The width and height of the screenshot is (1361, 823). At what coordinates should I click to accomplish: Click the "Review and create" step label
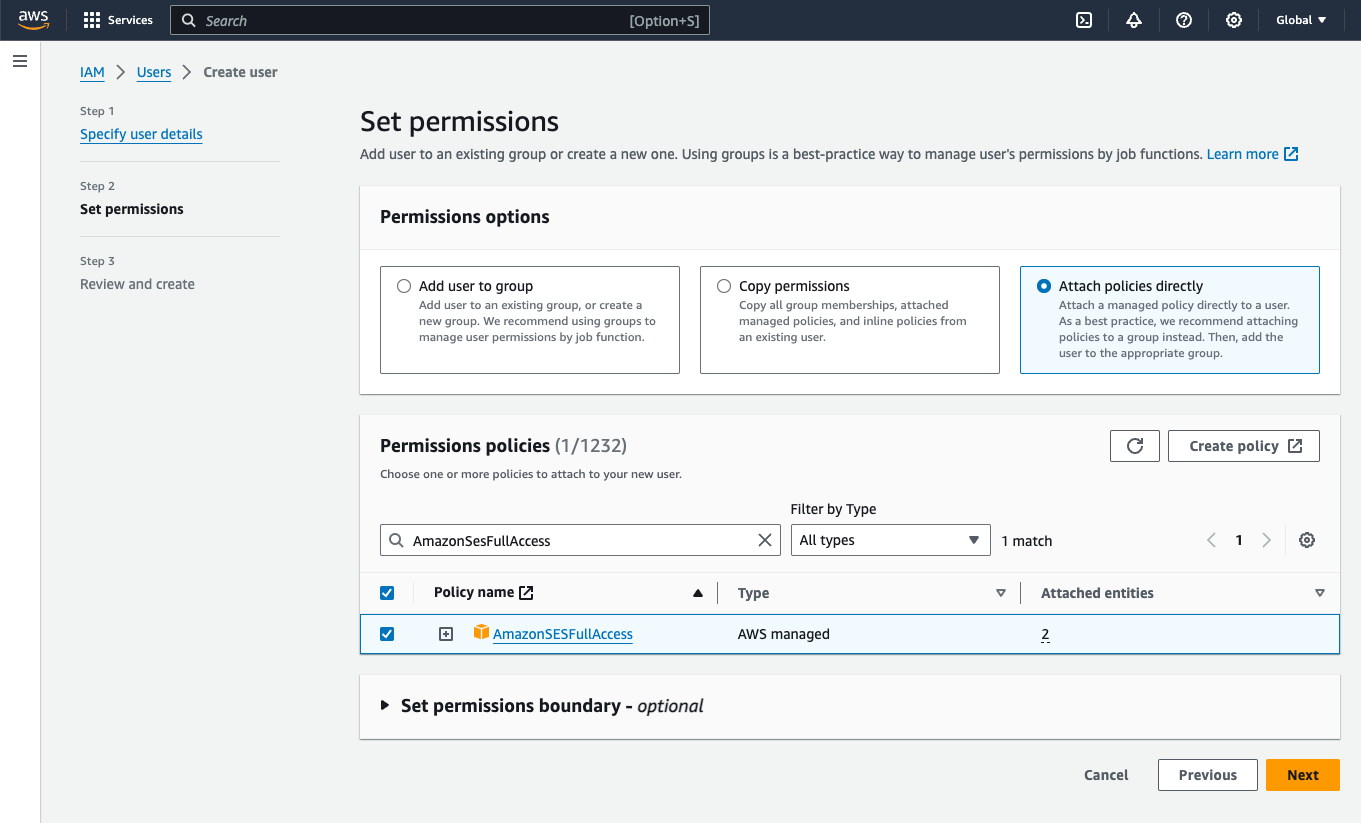tap(138, 284)
